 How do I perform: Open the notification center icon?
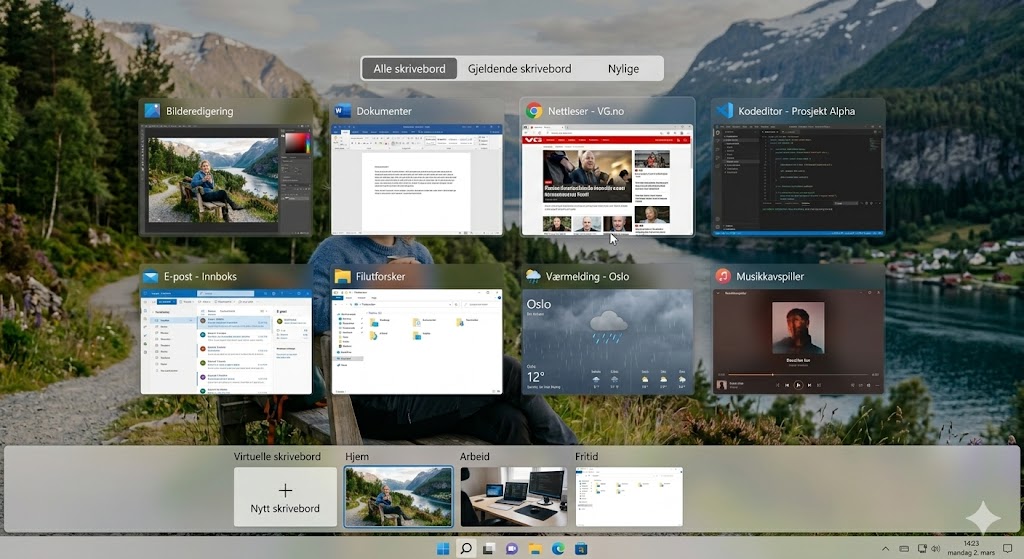1006,549
